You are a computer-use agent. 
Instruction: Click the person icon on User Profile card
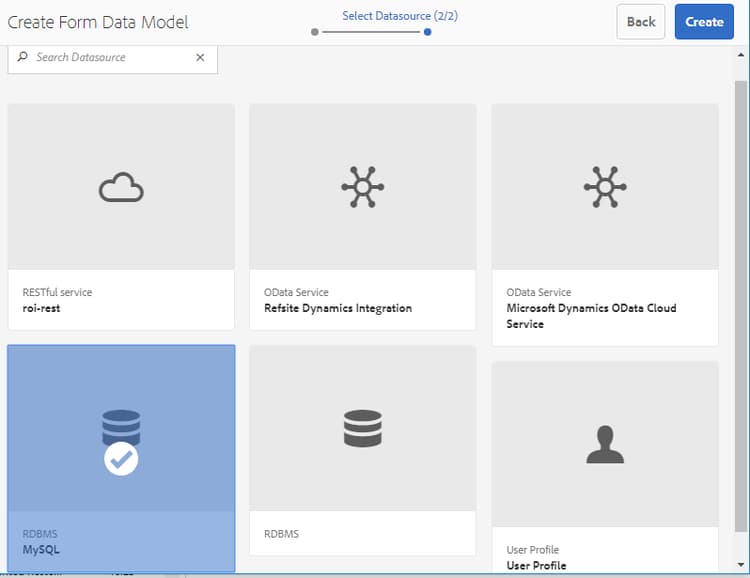click(605, 444)
